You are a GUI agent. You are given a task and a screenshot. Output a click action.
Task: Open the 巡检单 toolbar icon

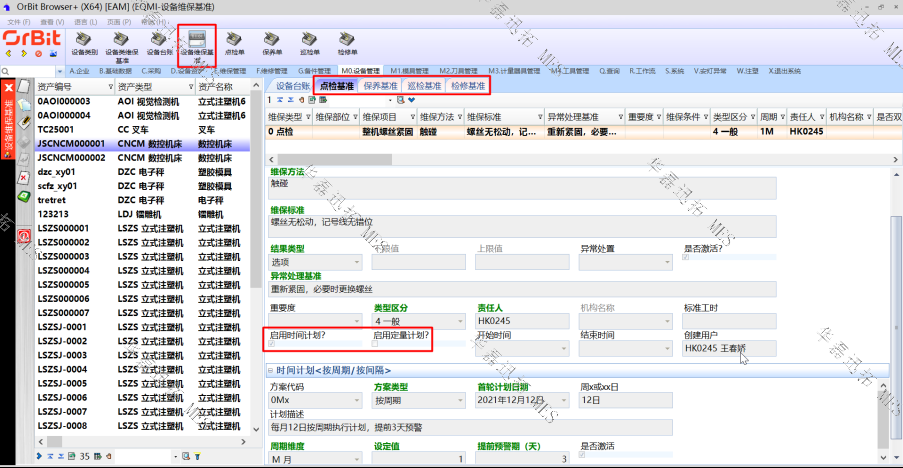[310, 43]
